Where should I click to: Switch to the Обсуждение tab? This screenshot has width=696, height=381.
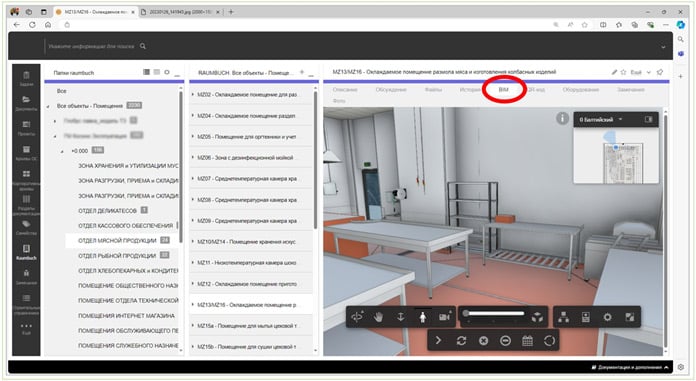click(391, 90)
